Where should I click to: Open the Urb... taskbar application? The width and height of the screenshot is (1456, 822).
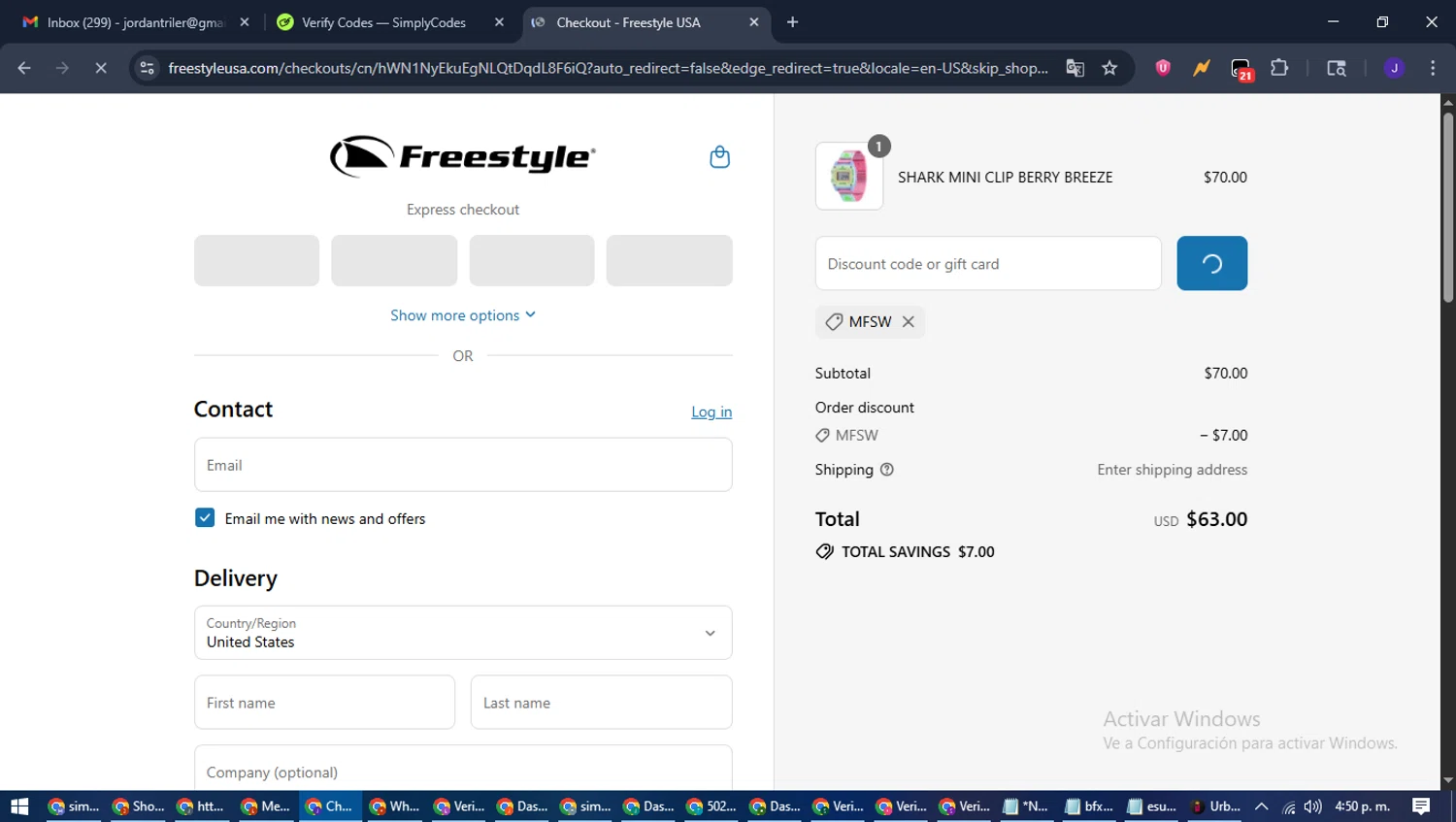1214,806
